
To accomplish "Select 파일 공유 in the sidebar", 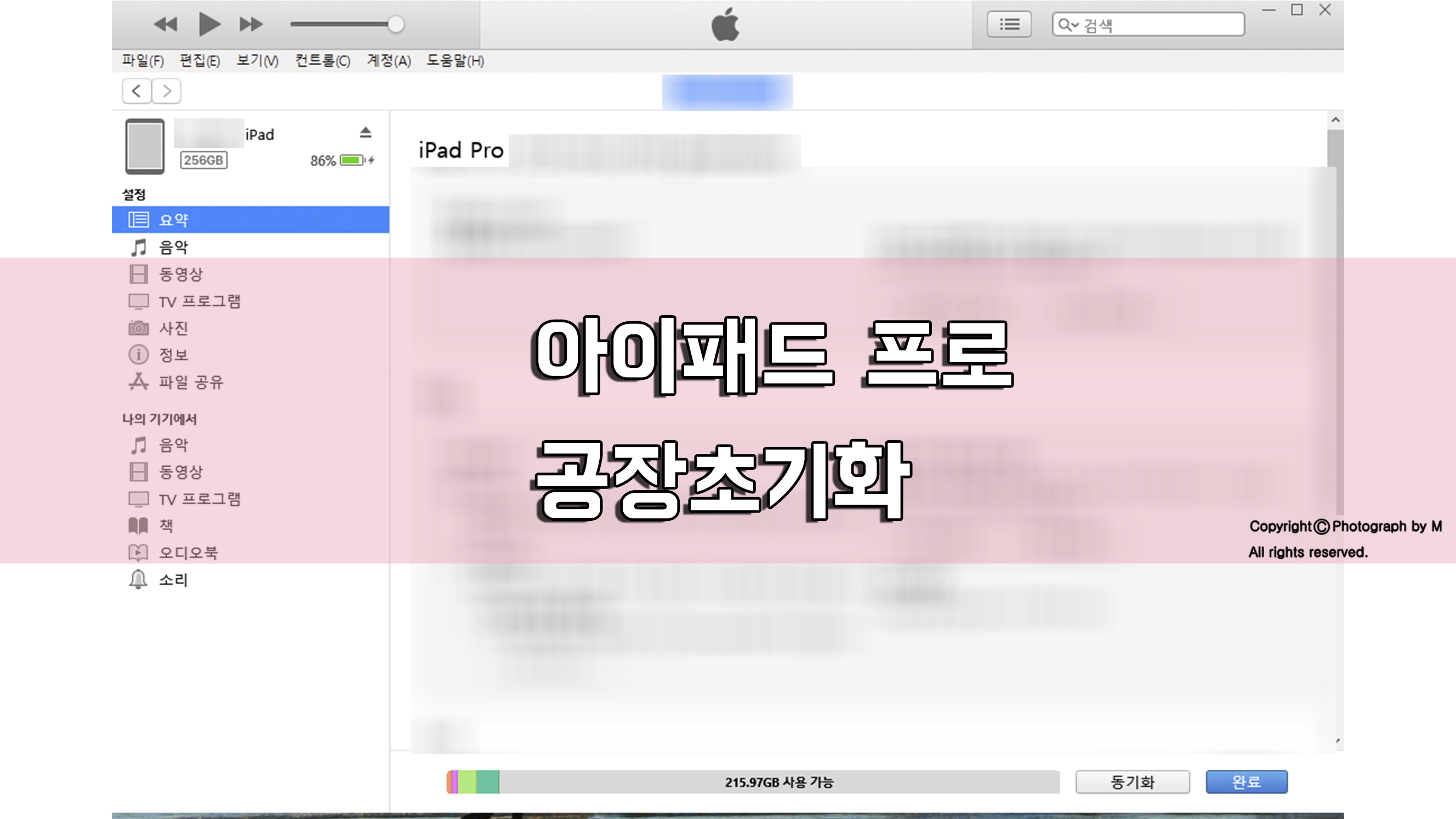I will tap(191, 382).
